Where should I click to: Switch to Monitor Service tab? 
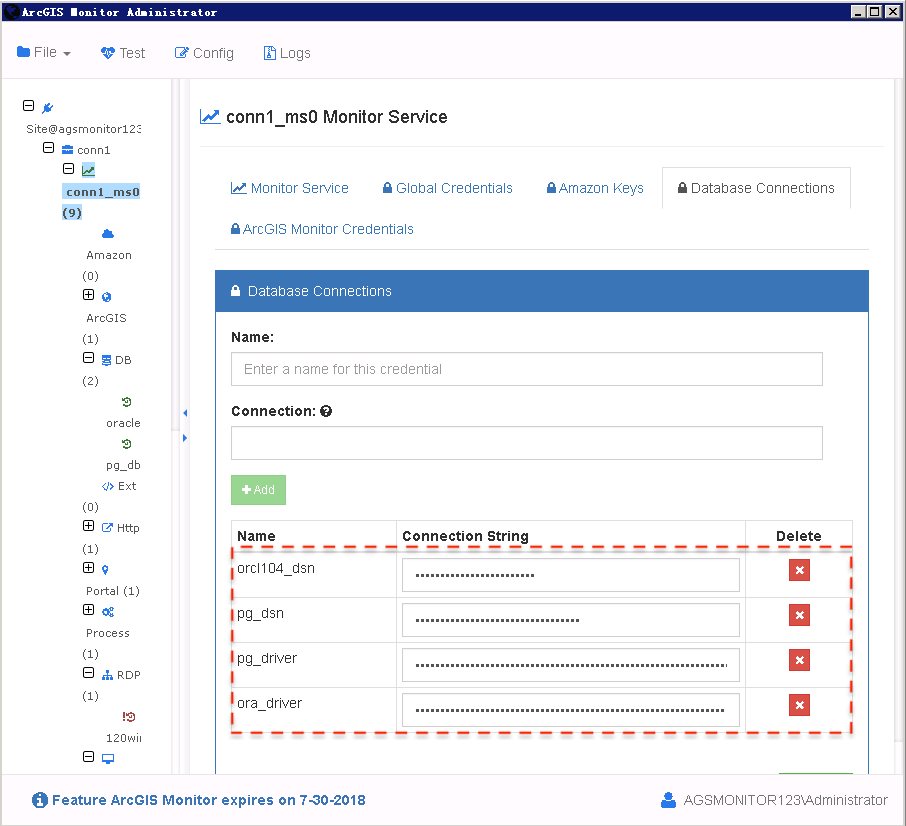click(x=289, y=188)
